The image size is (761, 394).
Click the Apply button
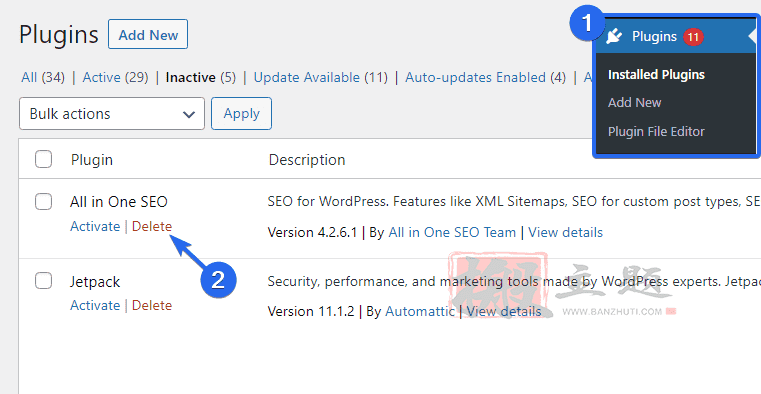point(241,114)
